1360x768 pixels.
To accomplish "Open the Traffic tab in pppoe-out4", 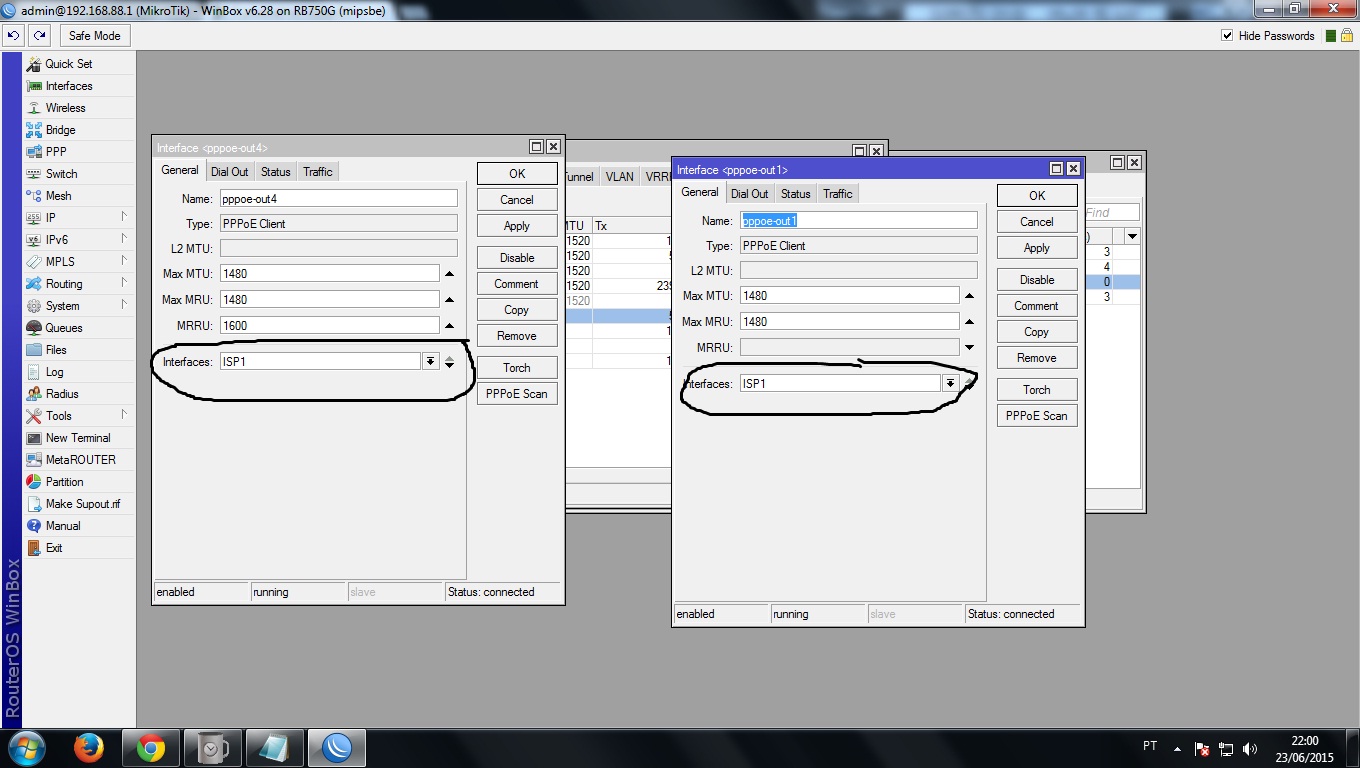I will [x=318, y=172].
